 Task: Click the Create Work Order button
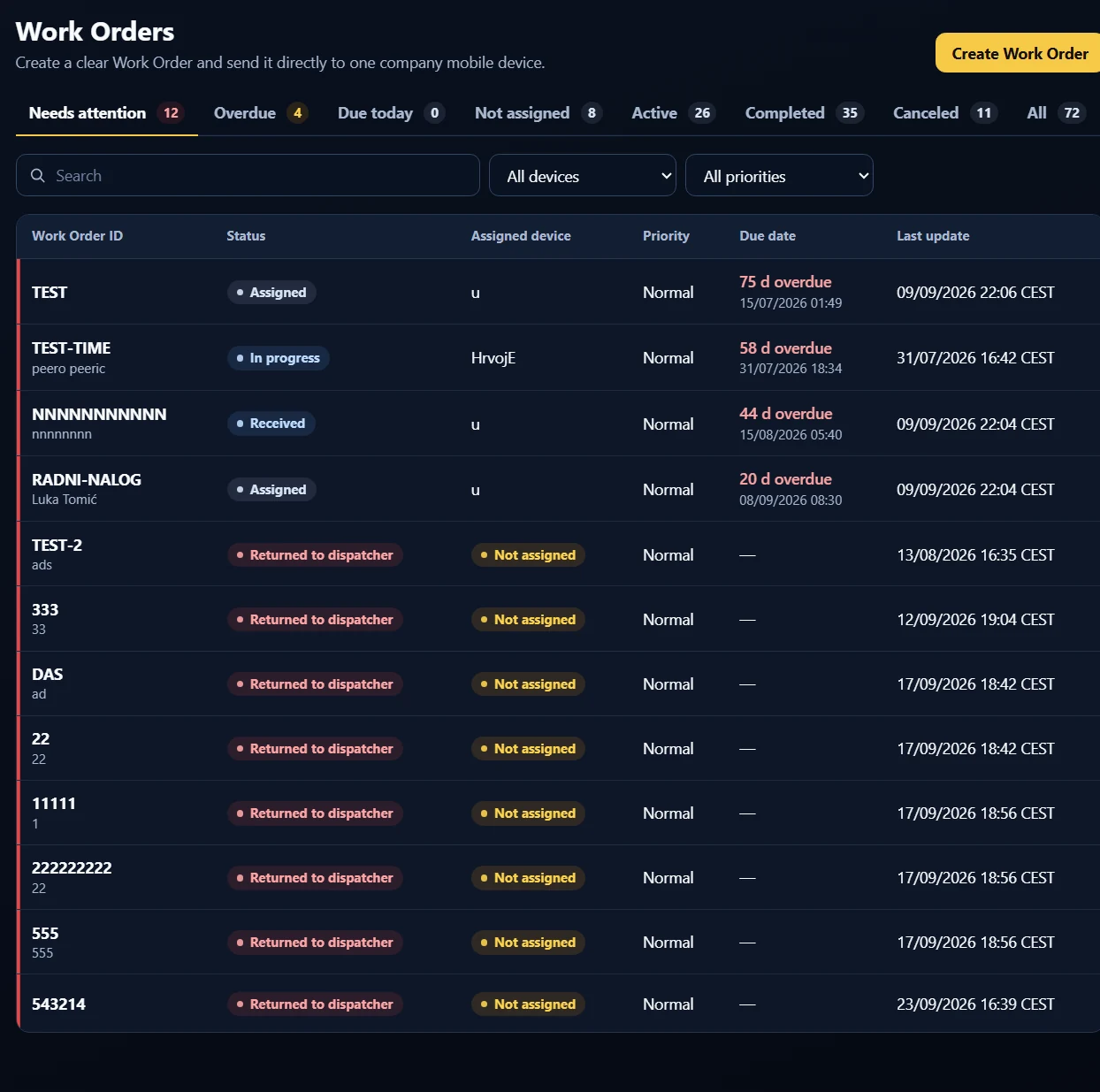click(x=1019, y=53)
